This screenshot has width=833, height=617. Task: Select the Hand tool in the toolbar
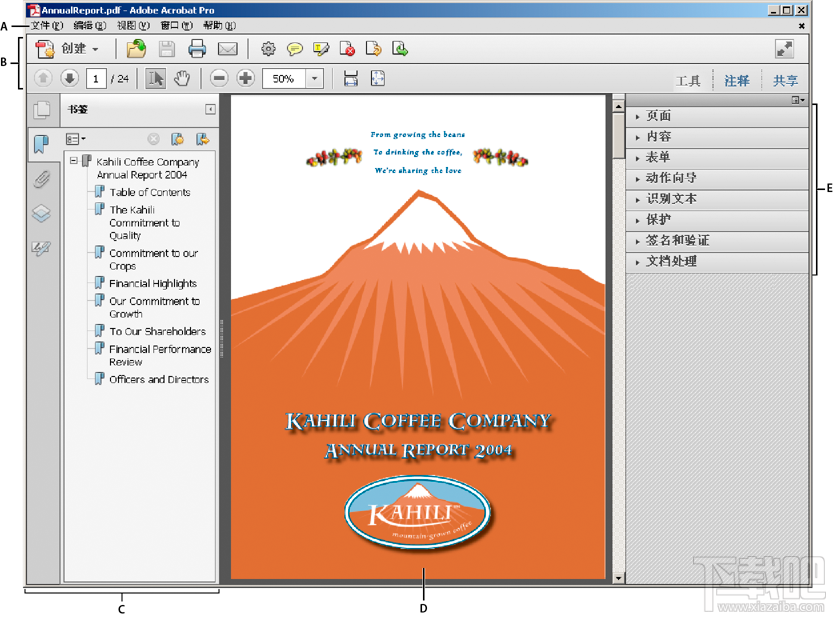pyautogui.click(x=183, y=78)
